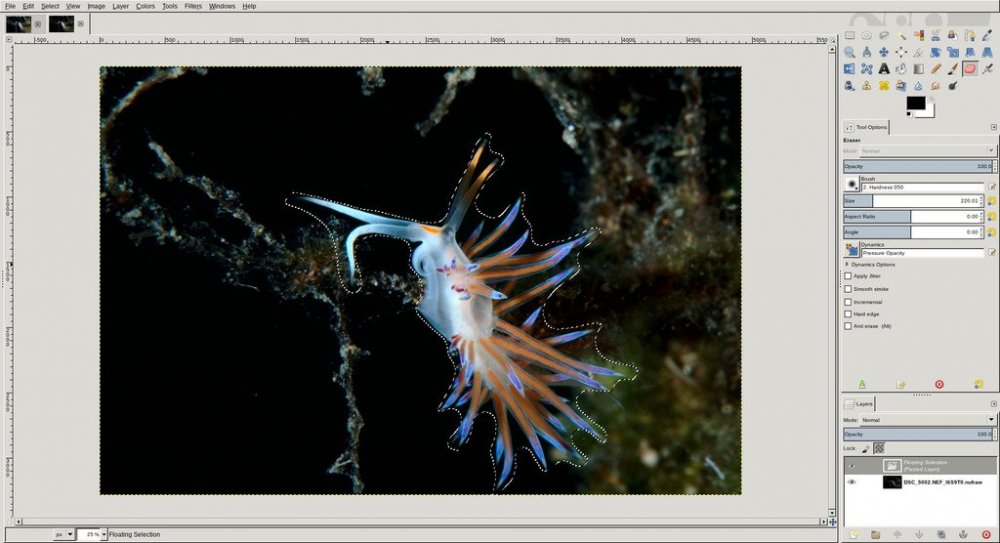Viewport: 1000px width, 543px height.
Task: Click the anchor floating layer button
Action: click(x=963, y=535)
